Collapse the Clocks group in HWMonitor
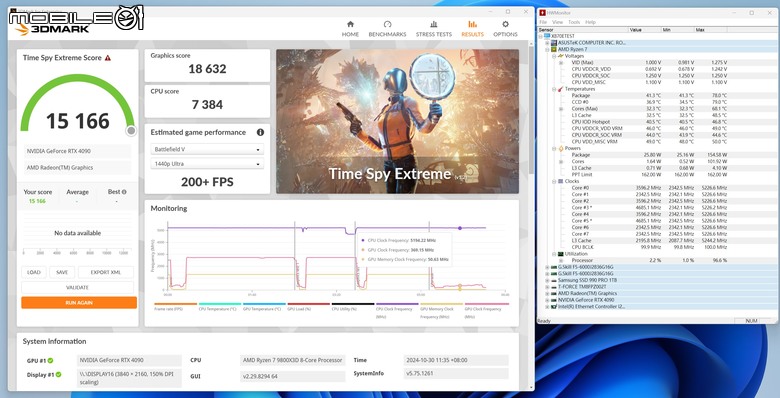 [554, 181]
